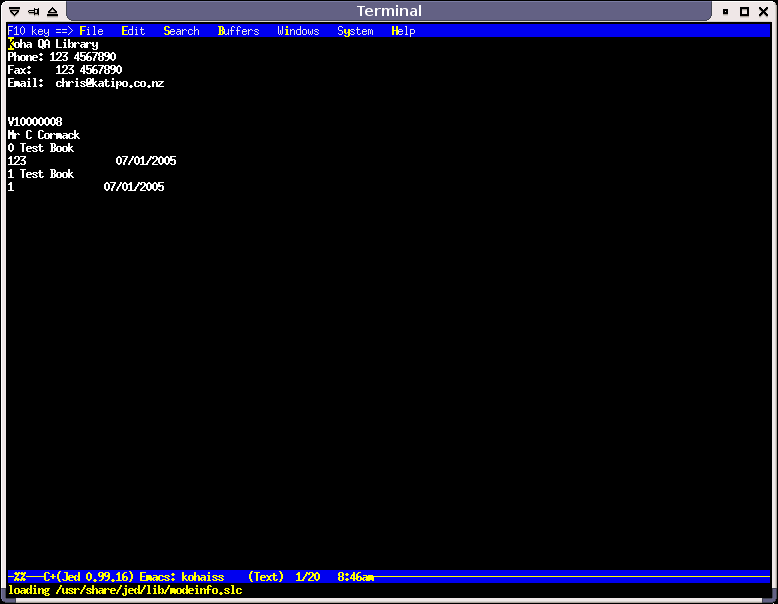Open the window menu icon in title bar
The image size is (778, 604).
tap(14, 11)
